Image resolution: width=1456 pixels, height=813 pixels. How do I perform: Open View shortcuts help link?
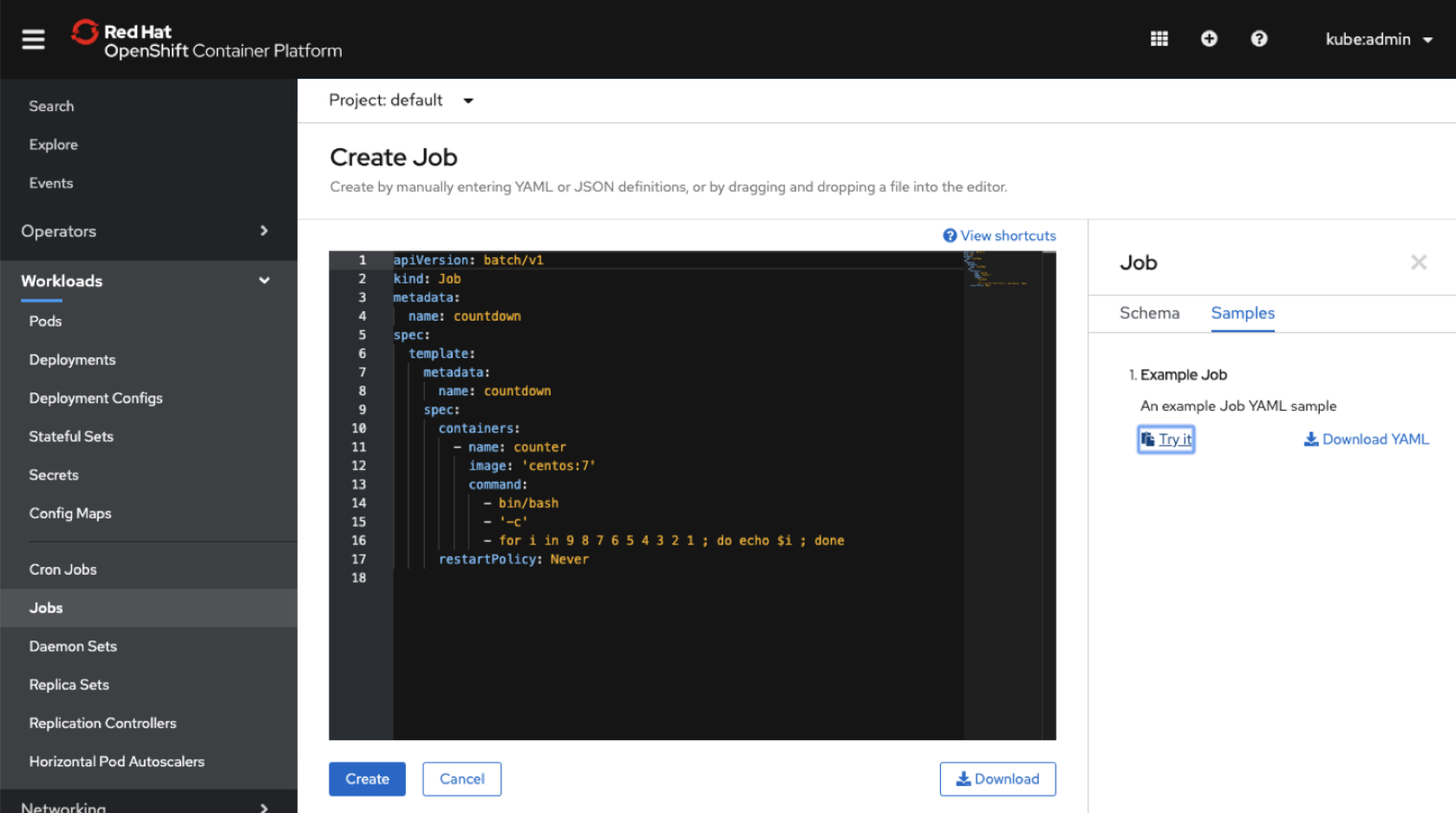tap(999, 236)
